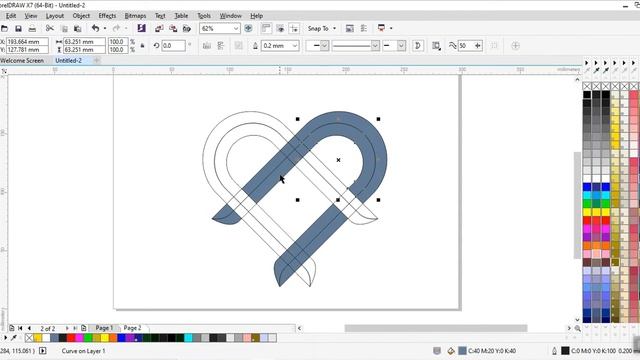Click the object width field 63.251 mm
This screenshot has width=640, height=360.
coord(84,42)
